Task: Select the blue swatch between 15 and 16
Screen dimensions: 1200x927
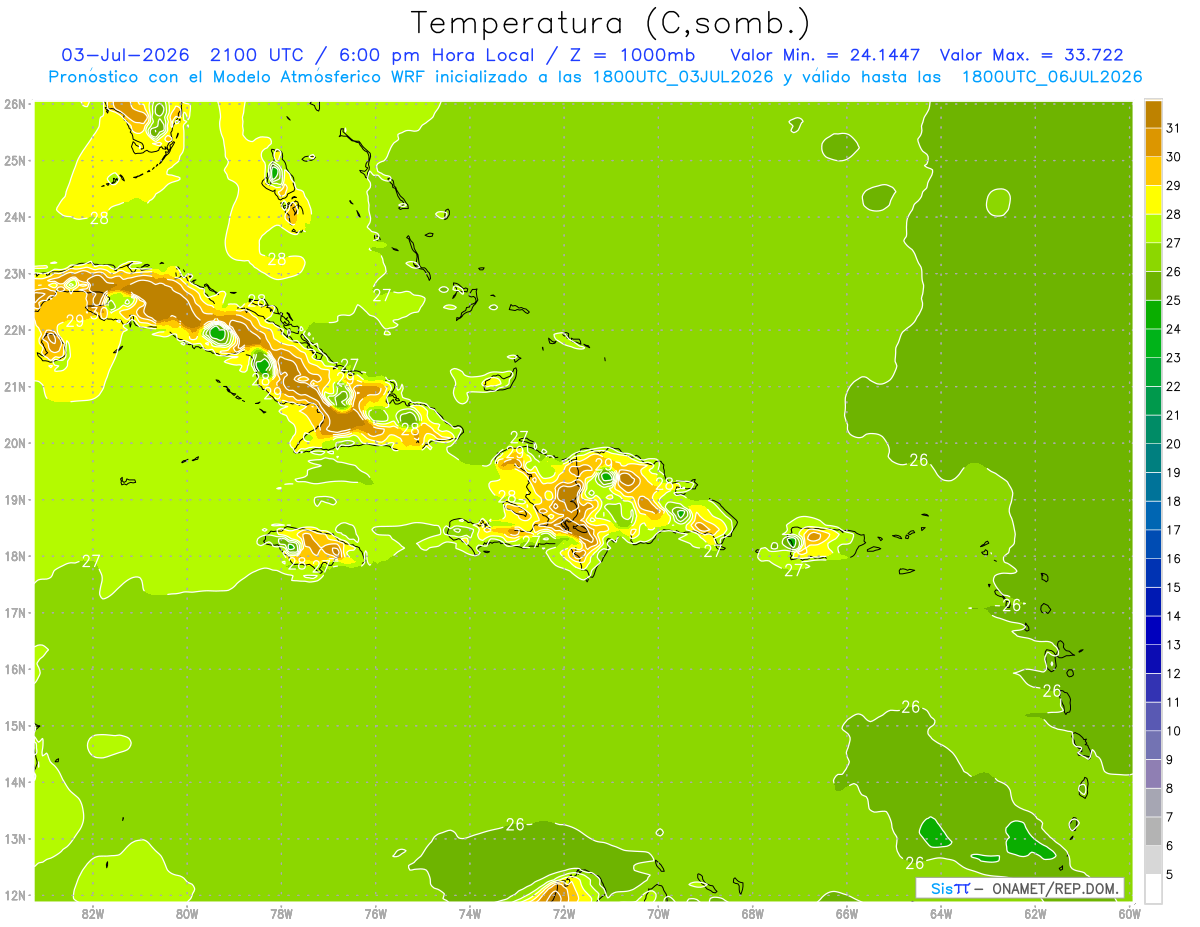Action: (x=1153, y=573)
